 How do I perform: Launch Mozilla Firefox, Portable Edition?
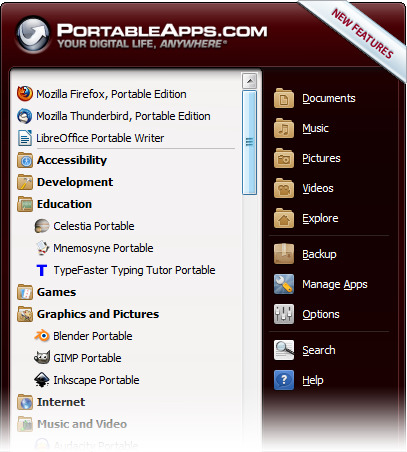(111, 94)
